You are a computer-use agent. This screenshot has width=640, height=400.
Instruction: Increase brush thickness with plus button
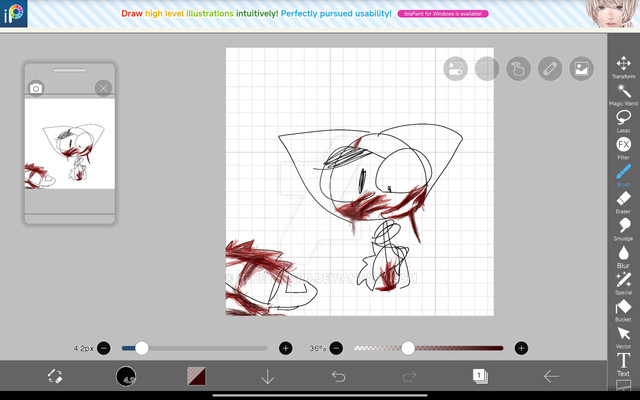[x=286, y=348]
